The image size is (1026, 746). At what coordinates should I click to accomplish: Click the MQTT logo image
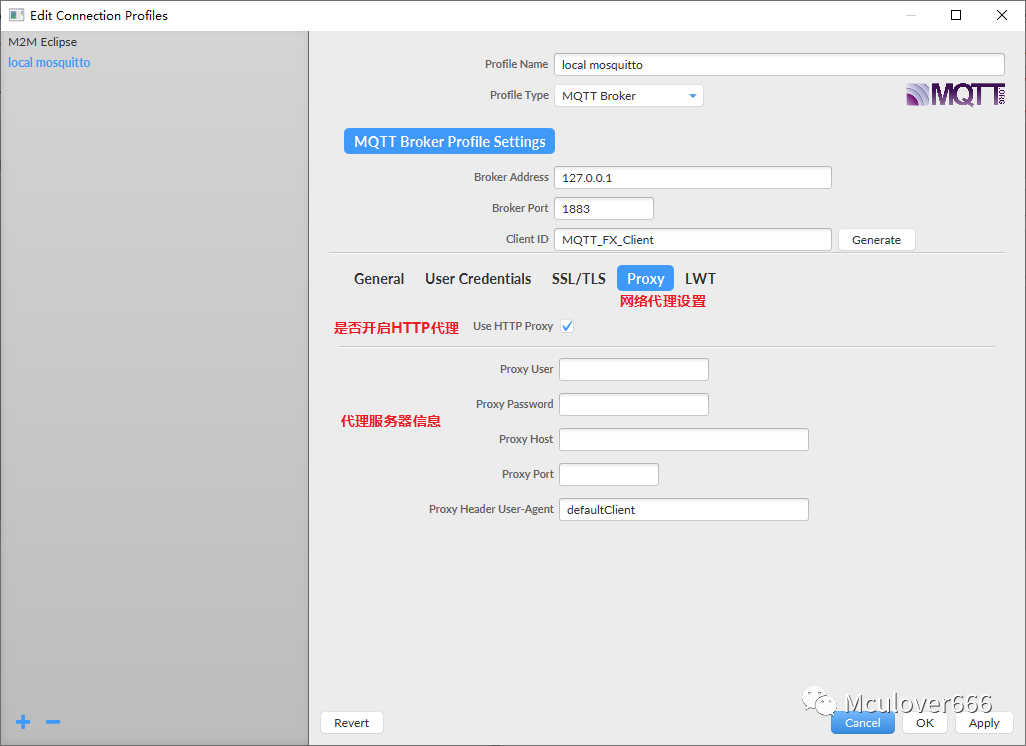(955, 95)
